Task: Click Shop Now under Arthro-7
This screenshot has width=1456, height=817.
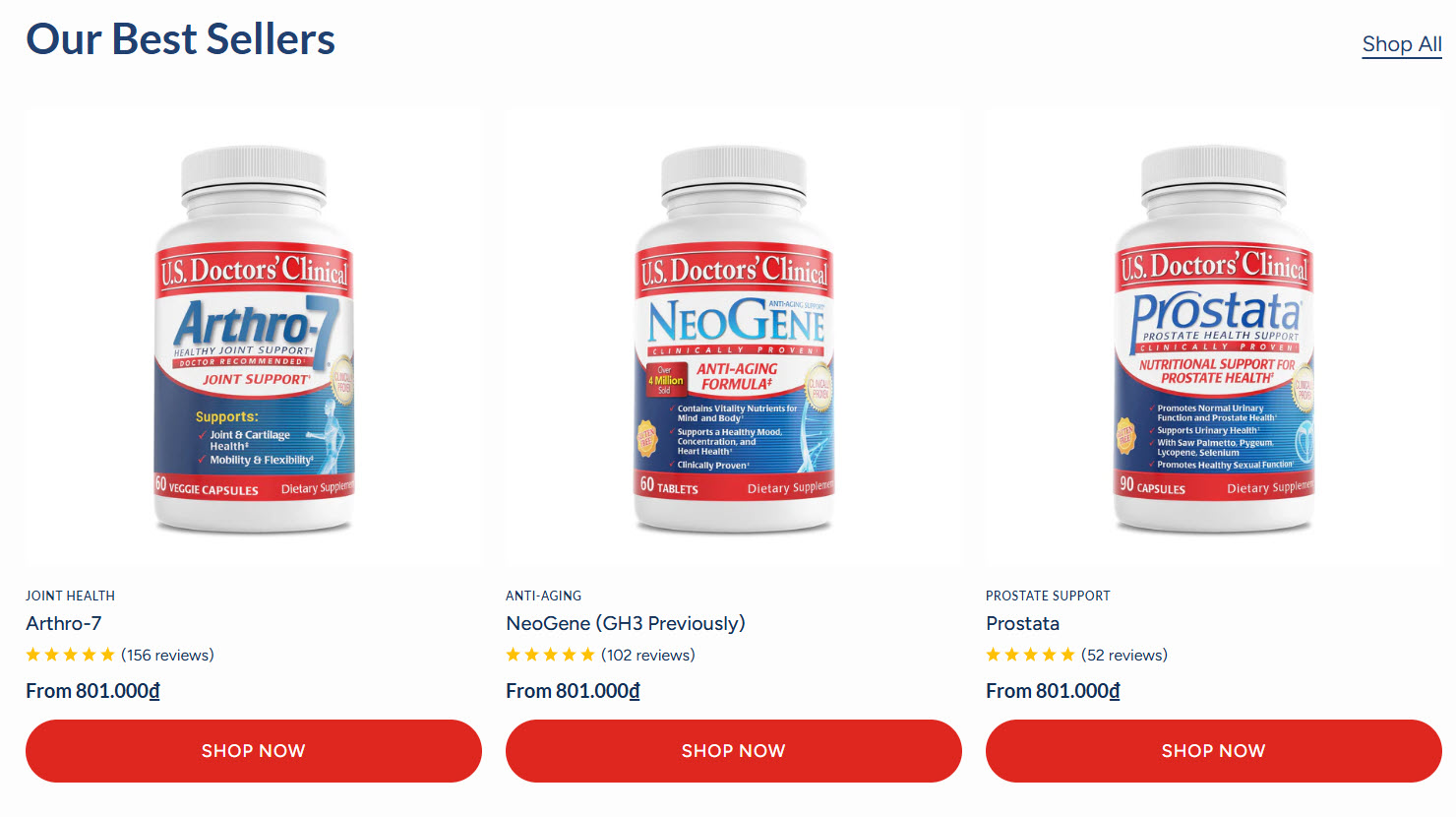Action: click(x=254, y=751)
